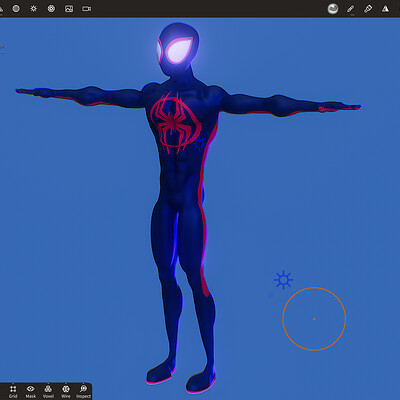Select the light gizmo beside the legs
Image resolution: width=400 pixels, height=400 pixels.
pyautogui.click(x=284, y=280)
